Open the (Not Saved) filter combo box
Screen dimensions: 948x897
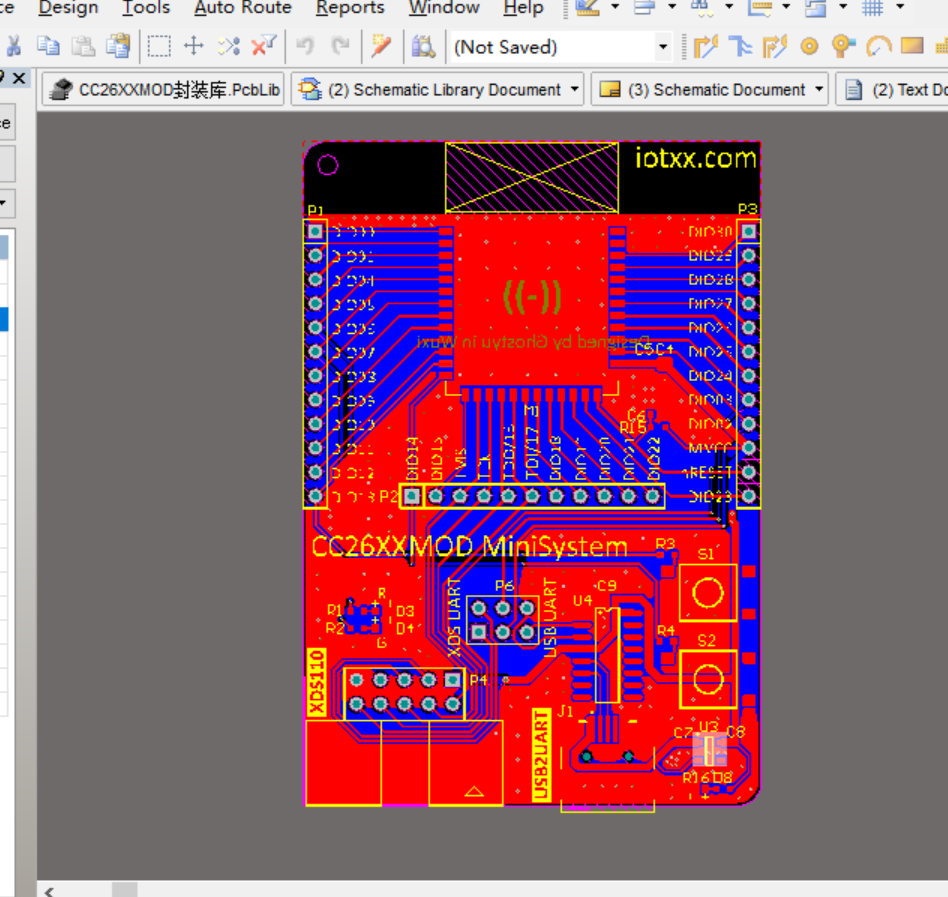tap(561, 47)
